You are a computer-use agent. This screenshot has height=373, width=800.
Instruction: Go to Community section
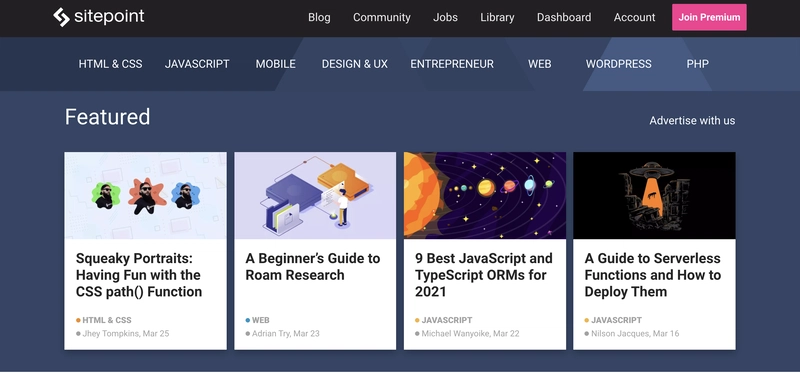382,17
